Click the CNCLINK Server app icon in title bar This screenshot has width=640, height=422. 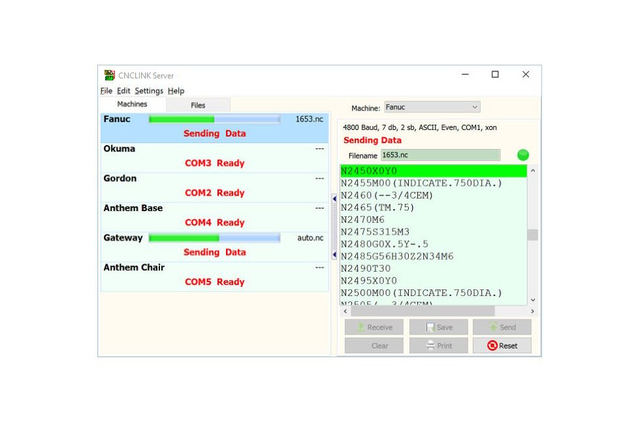tap(109, 75)
